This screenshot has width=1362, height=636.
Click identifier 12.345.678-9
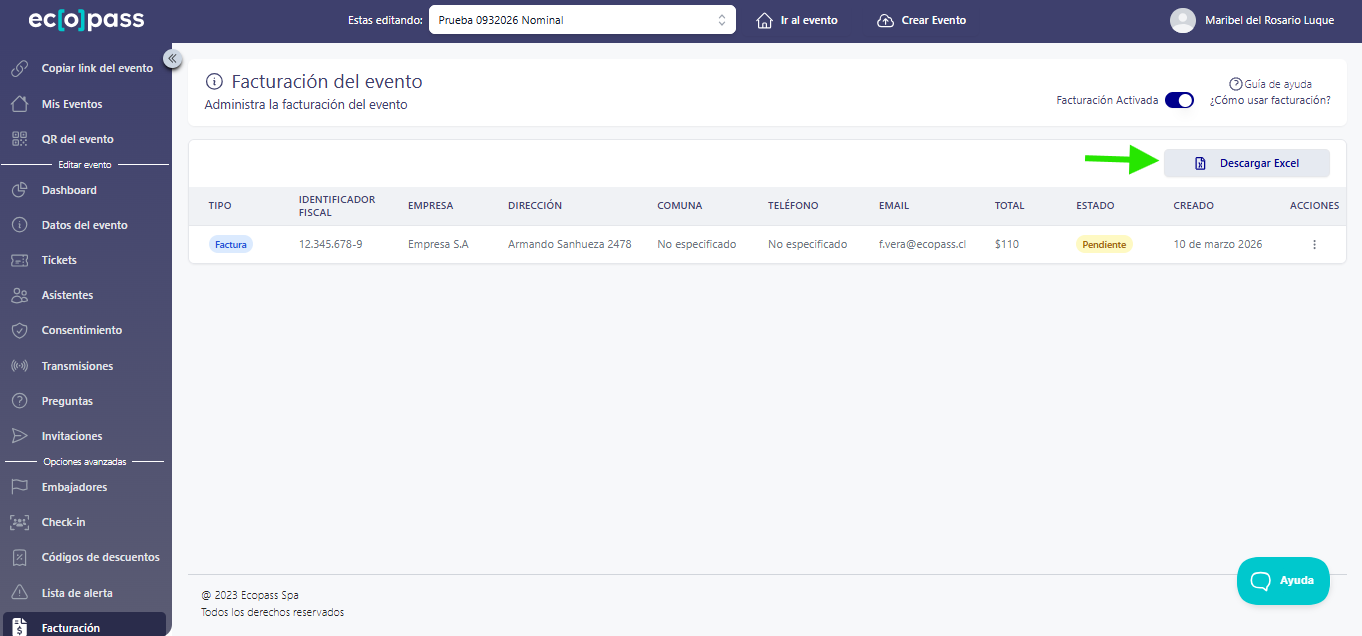click(x=331, y=244)
